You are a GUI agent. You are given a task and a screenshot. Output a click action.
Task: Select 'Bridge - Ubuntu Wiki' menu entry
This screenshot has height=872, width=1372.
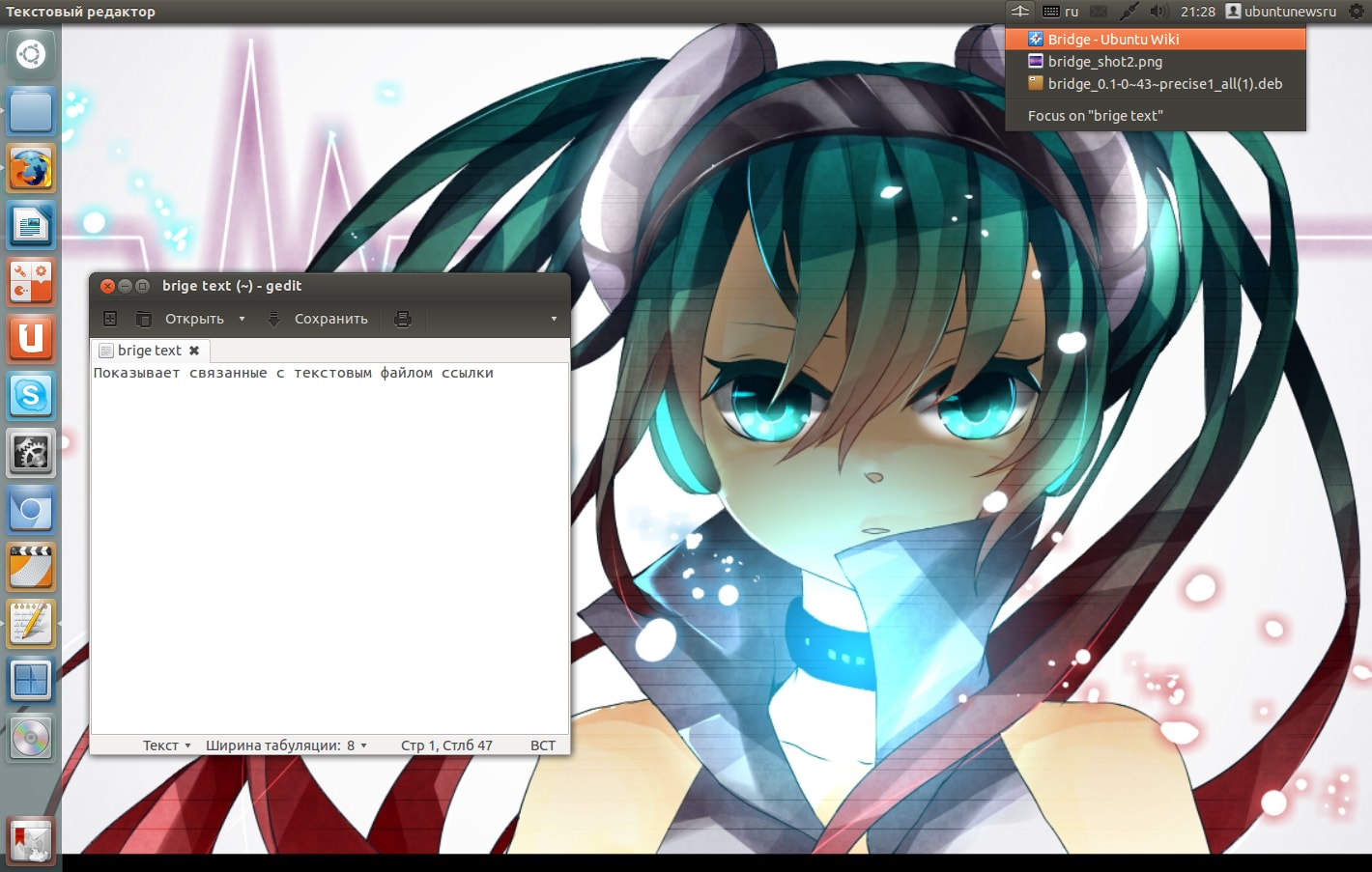[1156, 40]
